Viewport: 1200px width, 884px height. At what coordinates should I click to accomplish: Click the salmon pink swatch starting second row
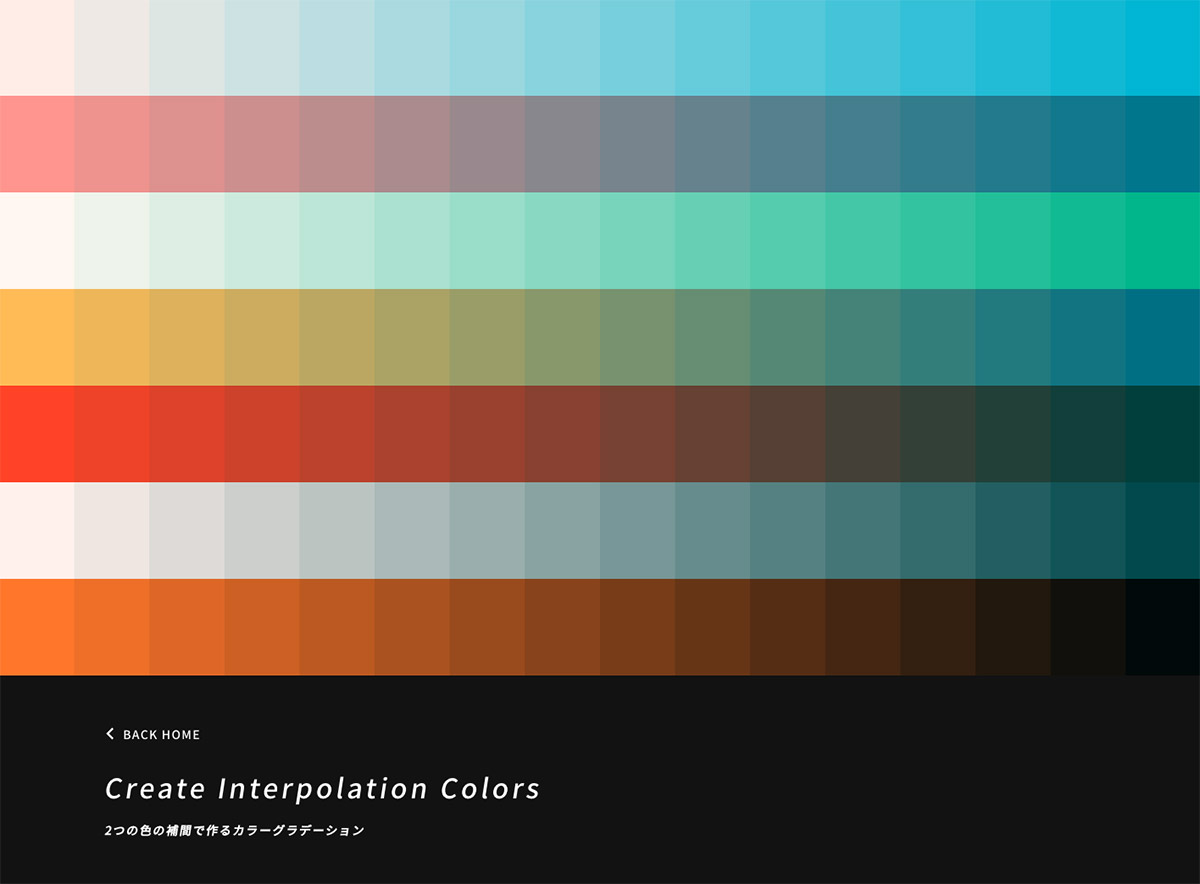click(x=37, y=144)
